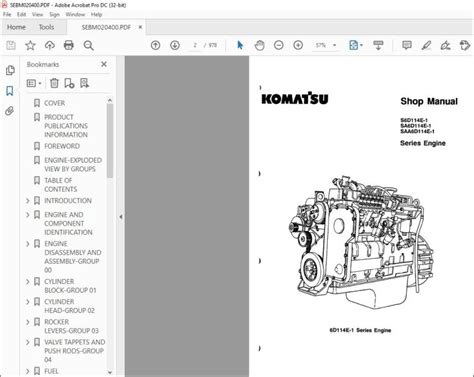
Task: Go to next page arrow
Action: point(175,45)
